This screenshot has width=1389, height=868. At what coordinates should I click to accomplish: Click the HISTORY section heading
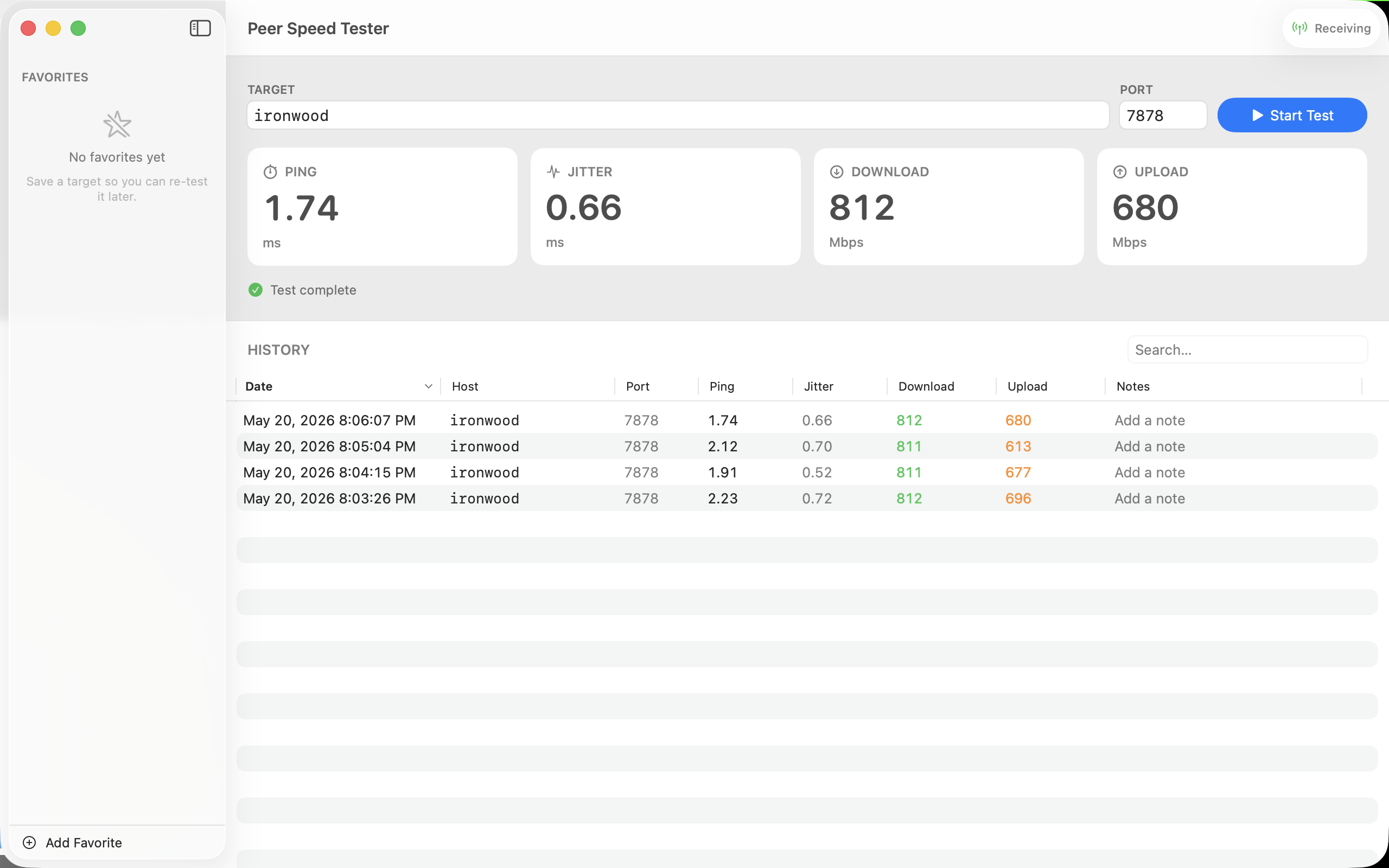click(278, 349)
